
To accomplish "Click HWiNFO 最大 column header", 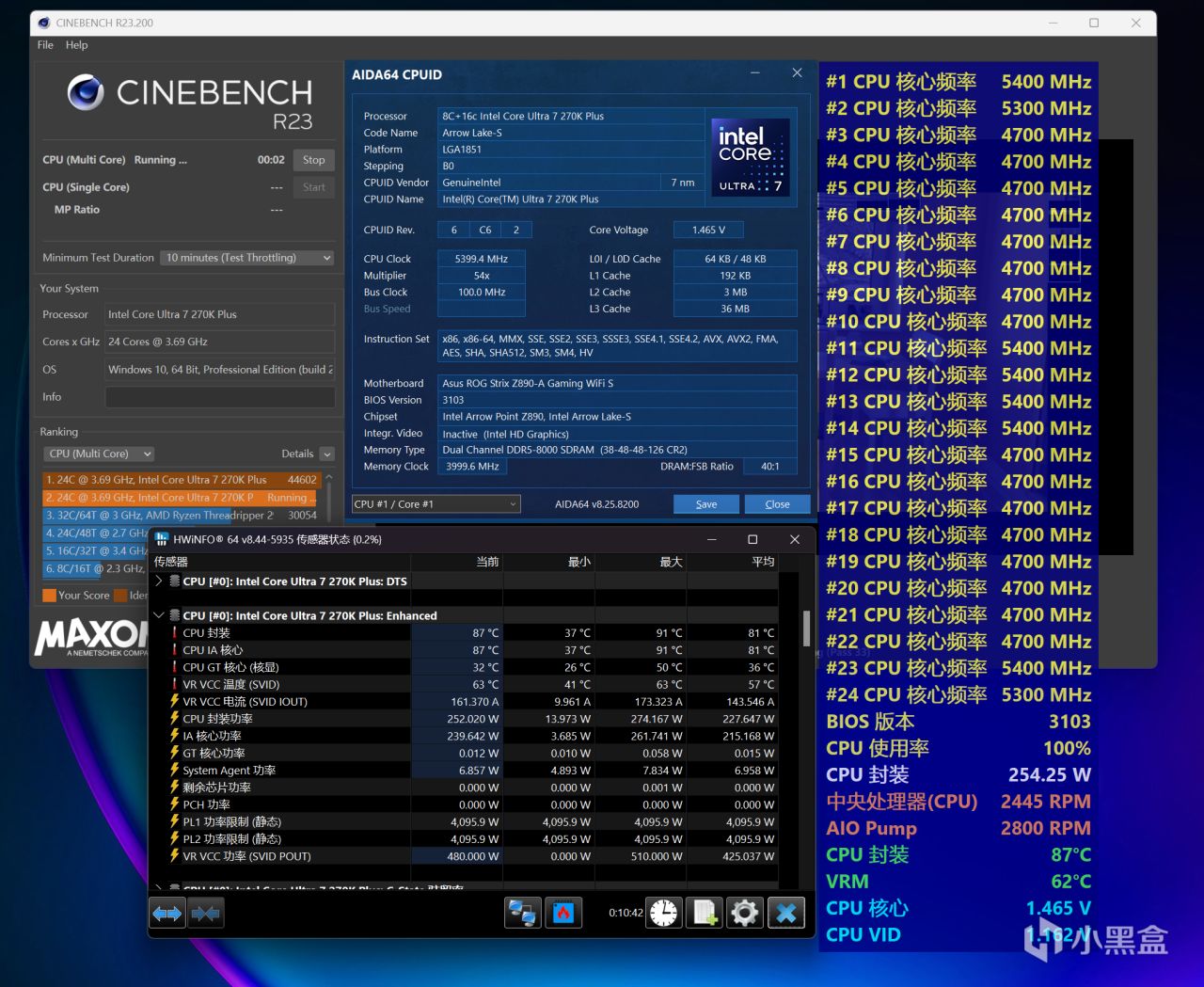I will 641,562.
